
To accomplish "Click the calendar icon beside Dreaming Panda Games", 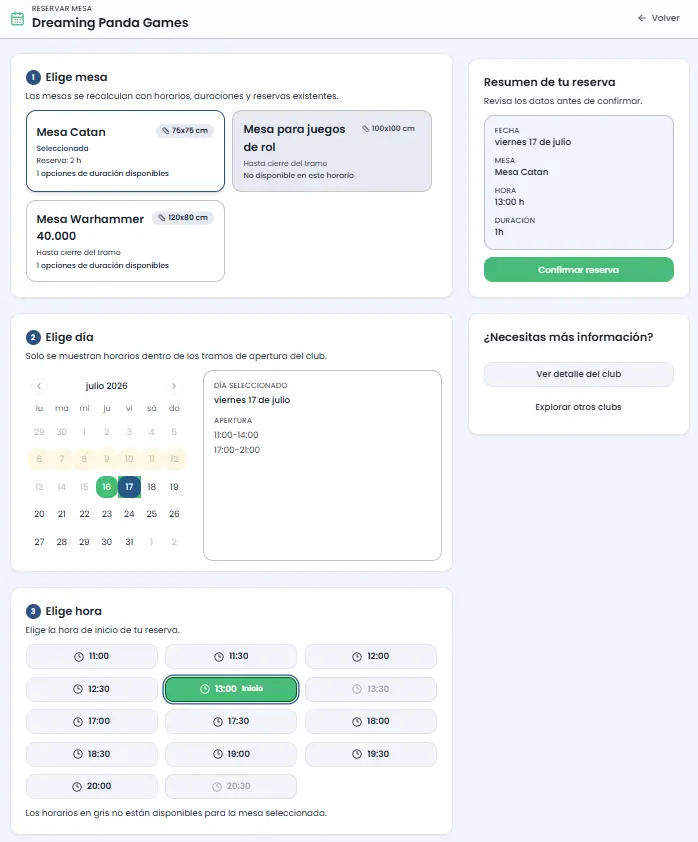I will (x=18, y=18).
